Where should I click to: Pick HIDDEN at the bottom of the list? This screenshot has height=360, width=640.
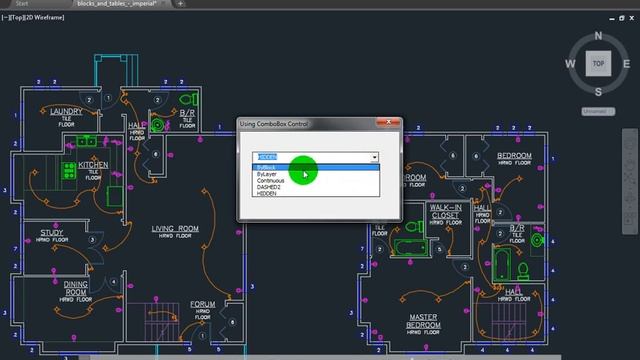point(316,193)
